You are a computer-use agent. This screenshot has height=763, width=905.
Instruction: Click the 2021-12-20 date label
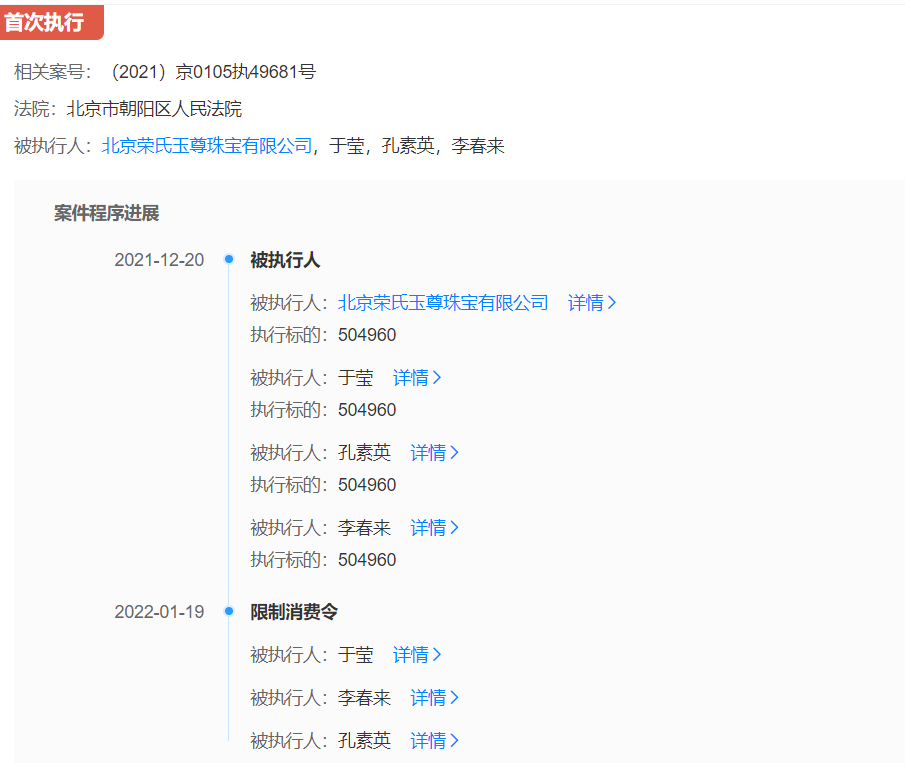pyautogui.click(x=159, y=260)
